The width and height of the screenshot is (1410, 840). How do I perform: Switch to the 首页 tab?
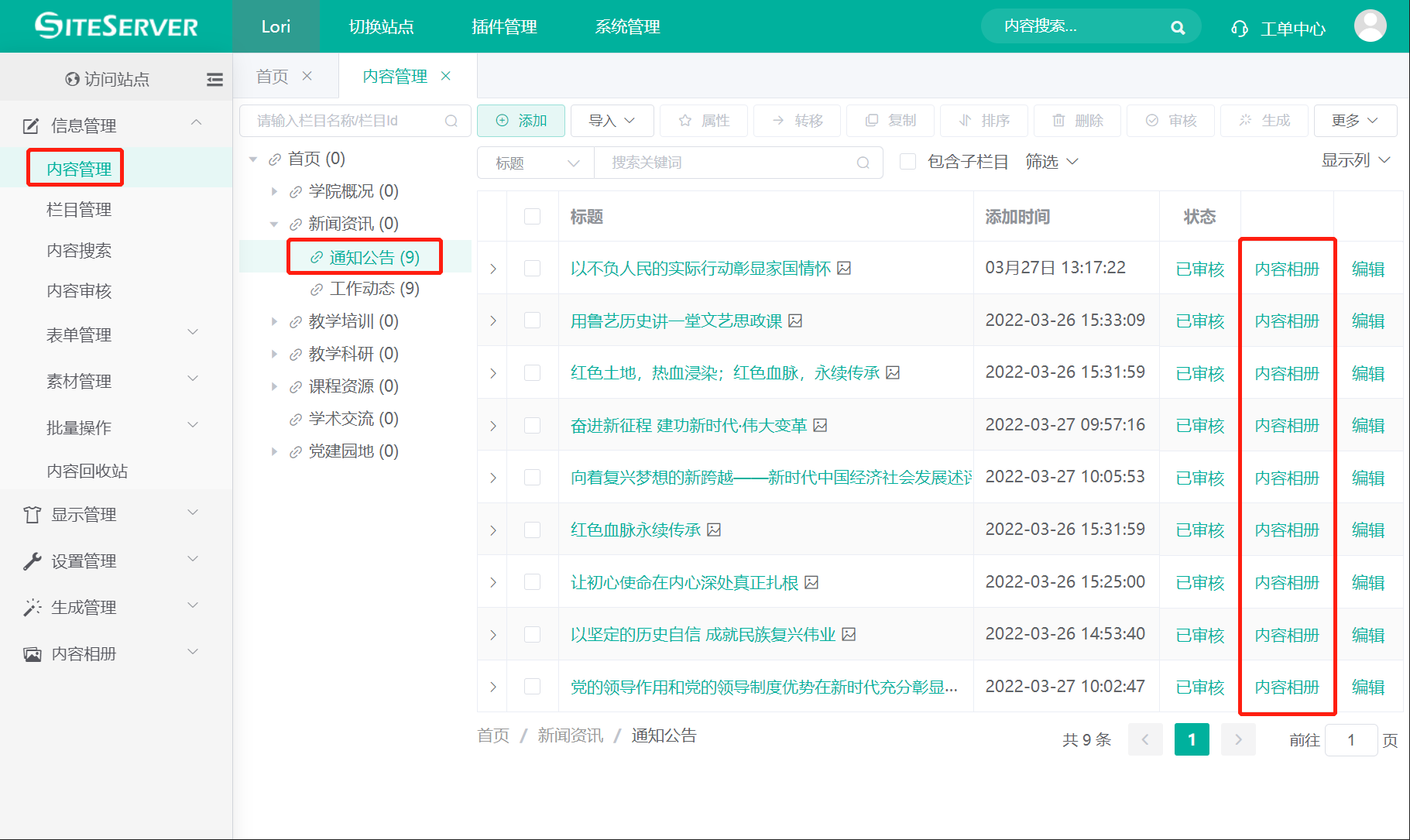[271, 75]
